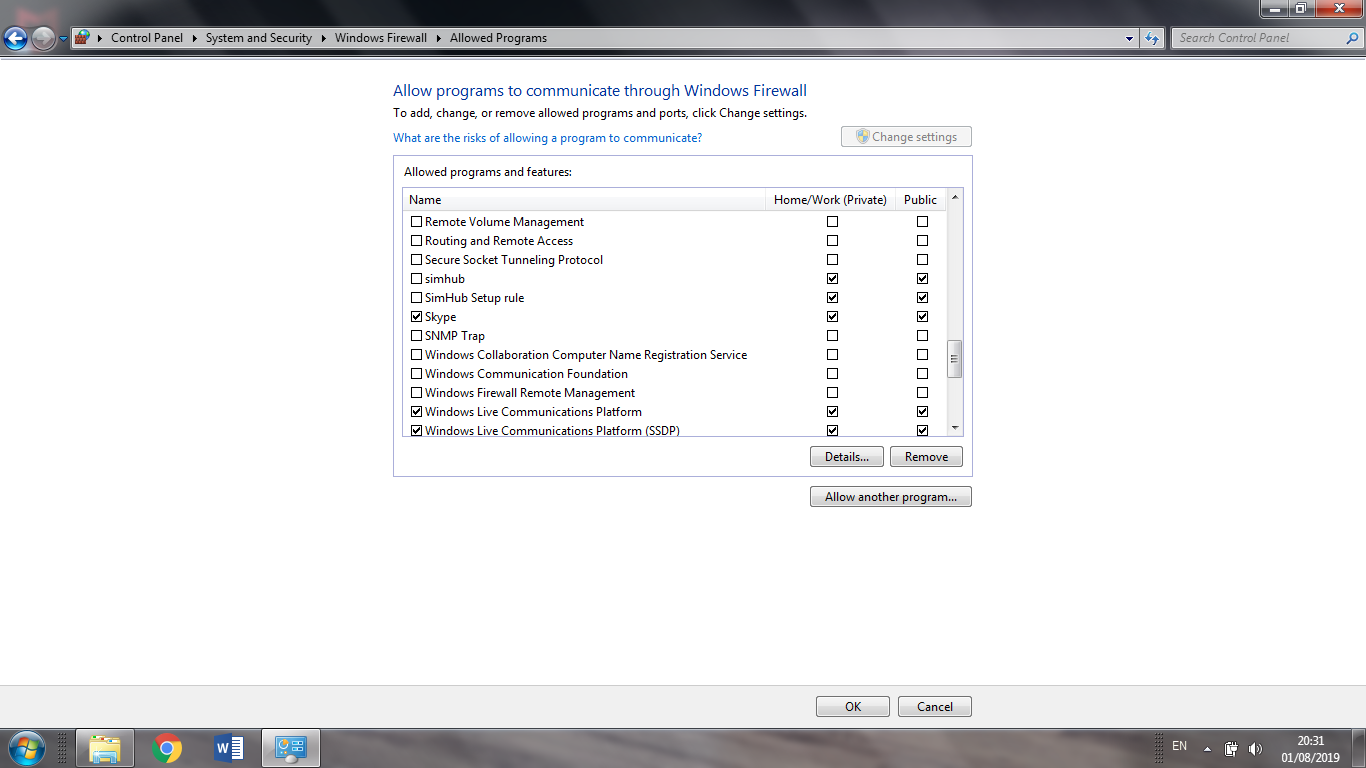Refresh the page using the refresh icon
Image resolution: width=1366 pixels, height=768 pixels.
(1152, 38)
